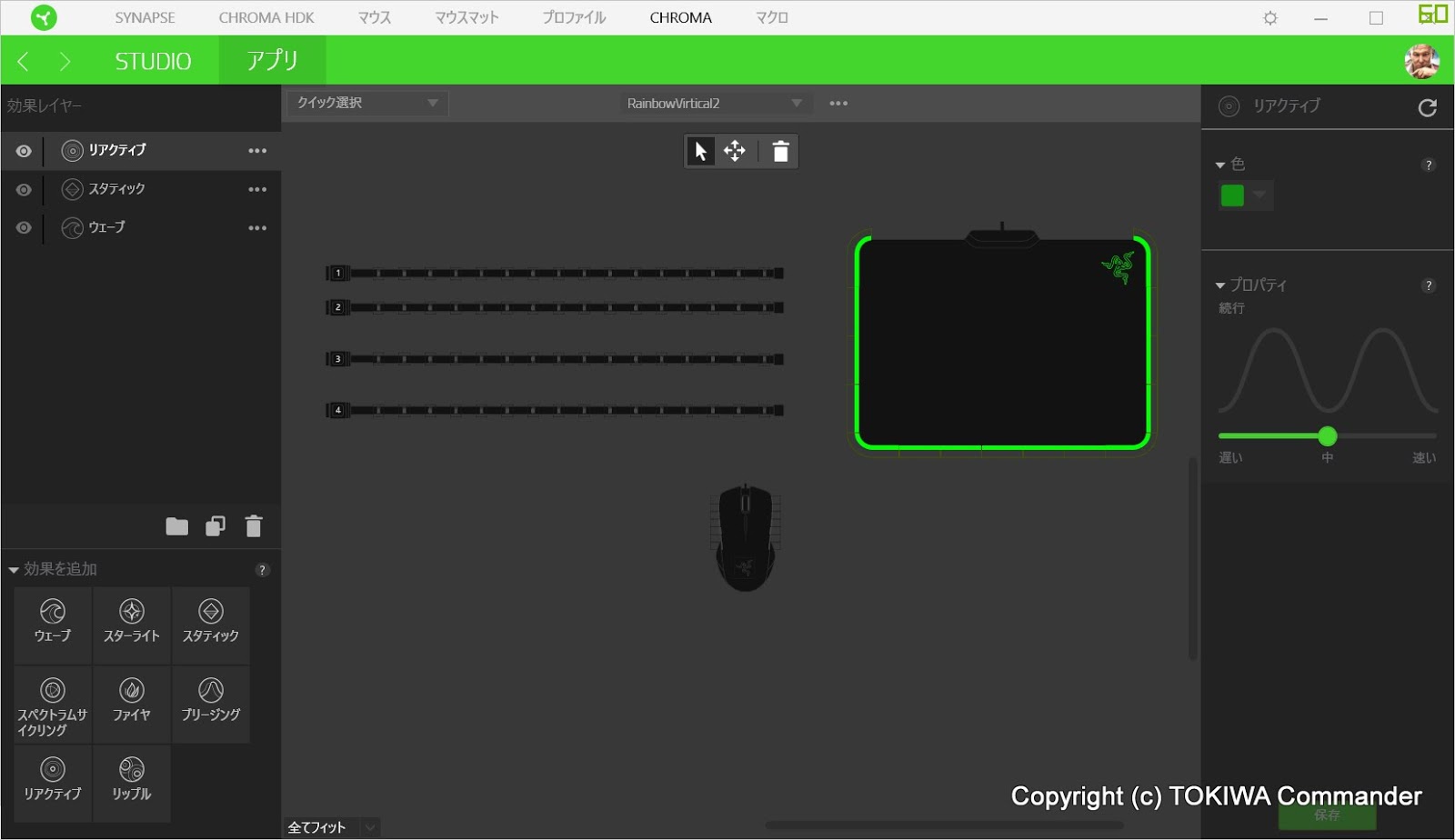Collapse the プロパティ section
This screenshot has width=1455, height=840.
coord(1219,285)
